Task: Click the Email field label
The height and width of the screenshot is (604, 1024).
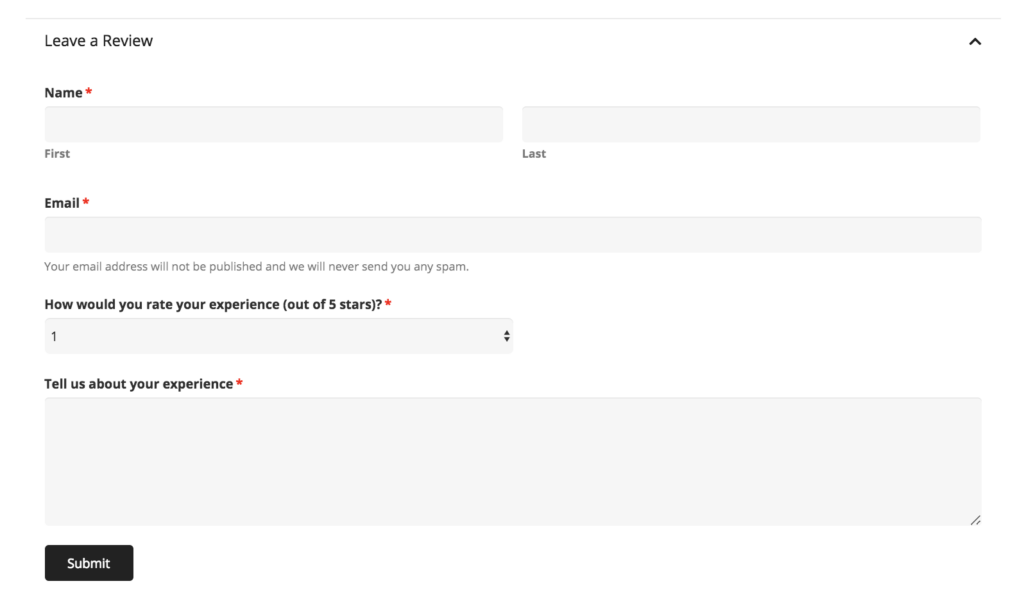Action: (x=62, y=203)
